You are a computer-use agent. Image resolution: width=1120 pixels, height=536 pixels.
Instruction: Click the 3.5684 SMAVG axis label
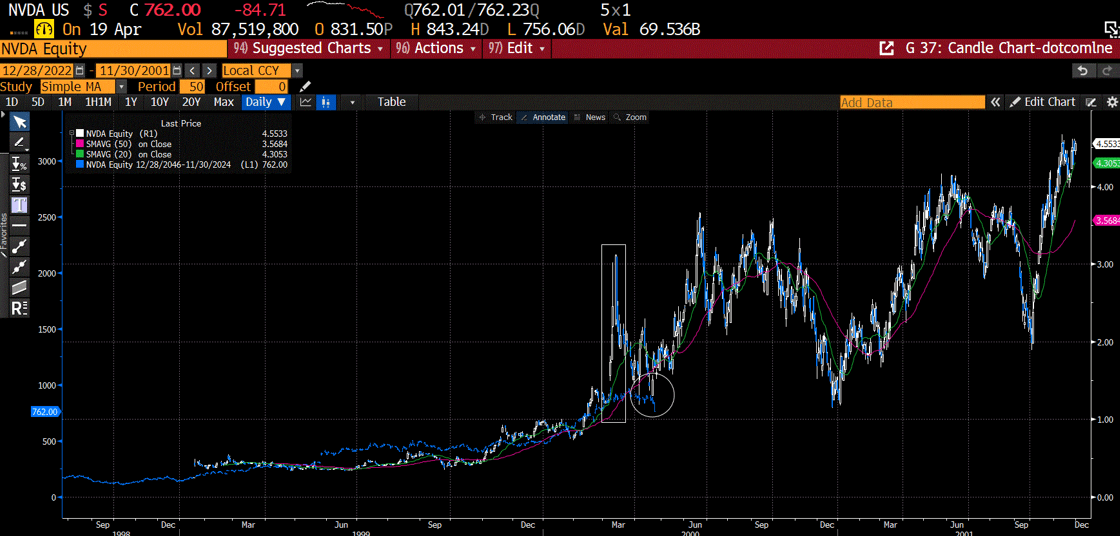pos(1106,221)
